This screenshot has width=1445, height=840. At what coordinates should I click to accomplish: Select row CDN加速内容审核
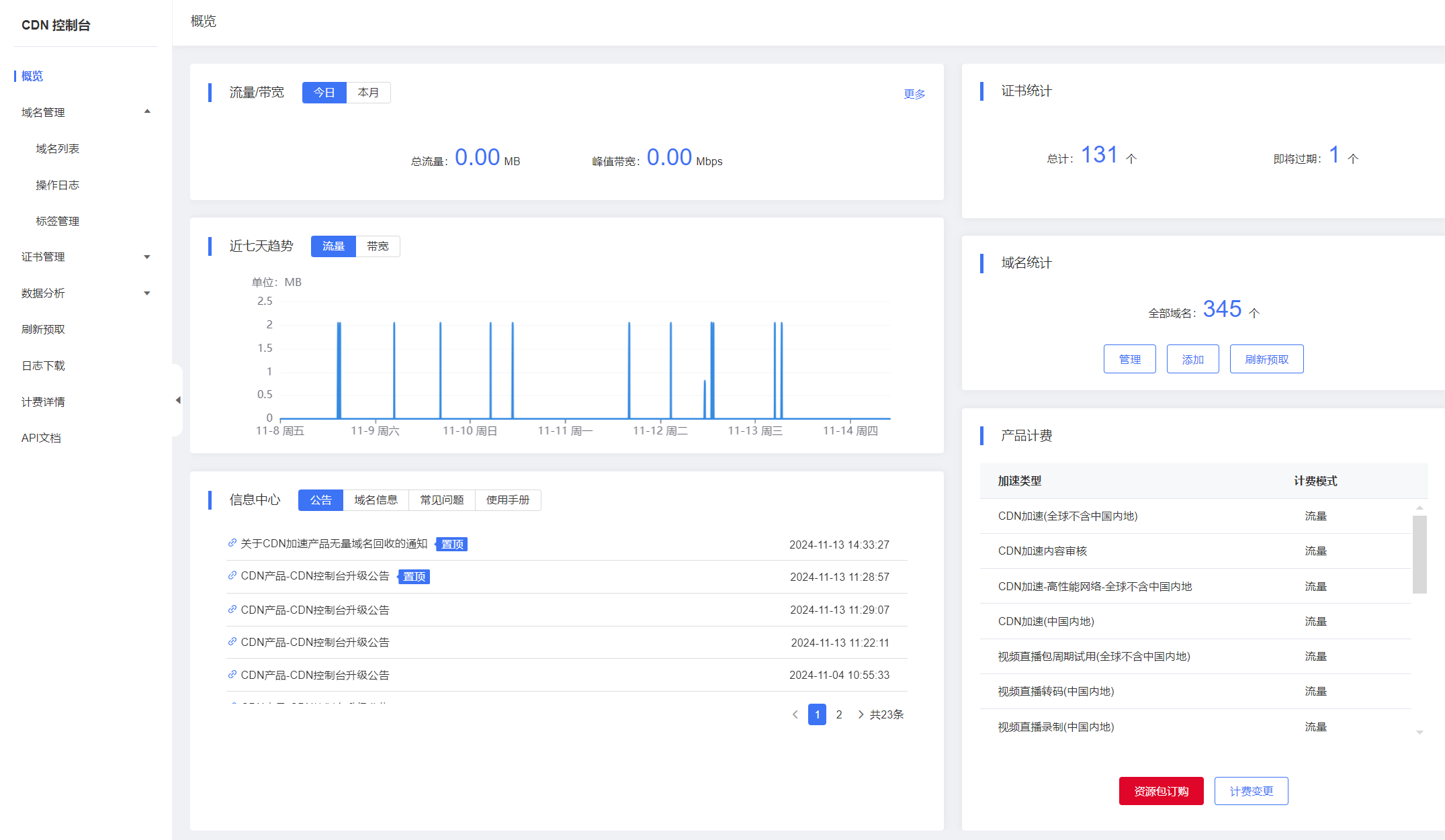click(x=1196, y=551)
